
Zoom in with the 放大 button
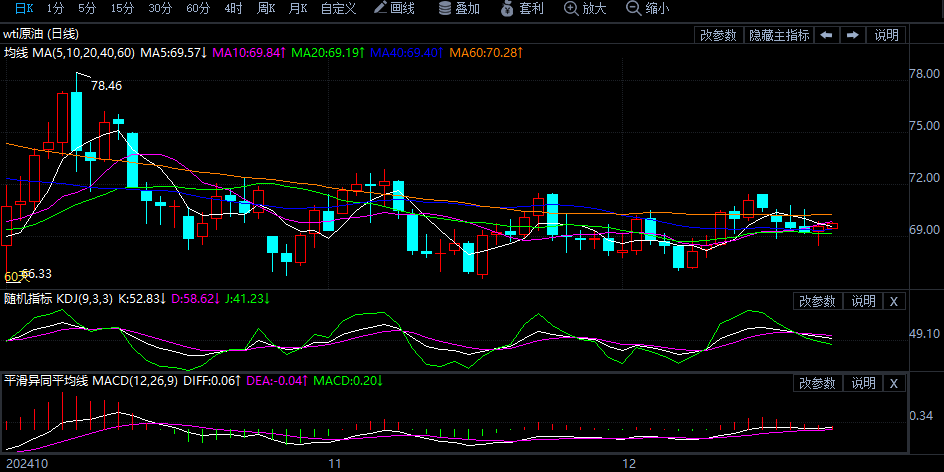585,9
